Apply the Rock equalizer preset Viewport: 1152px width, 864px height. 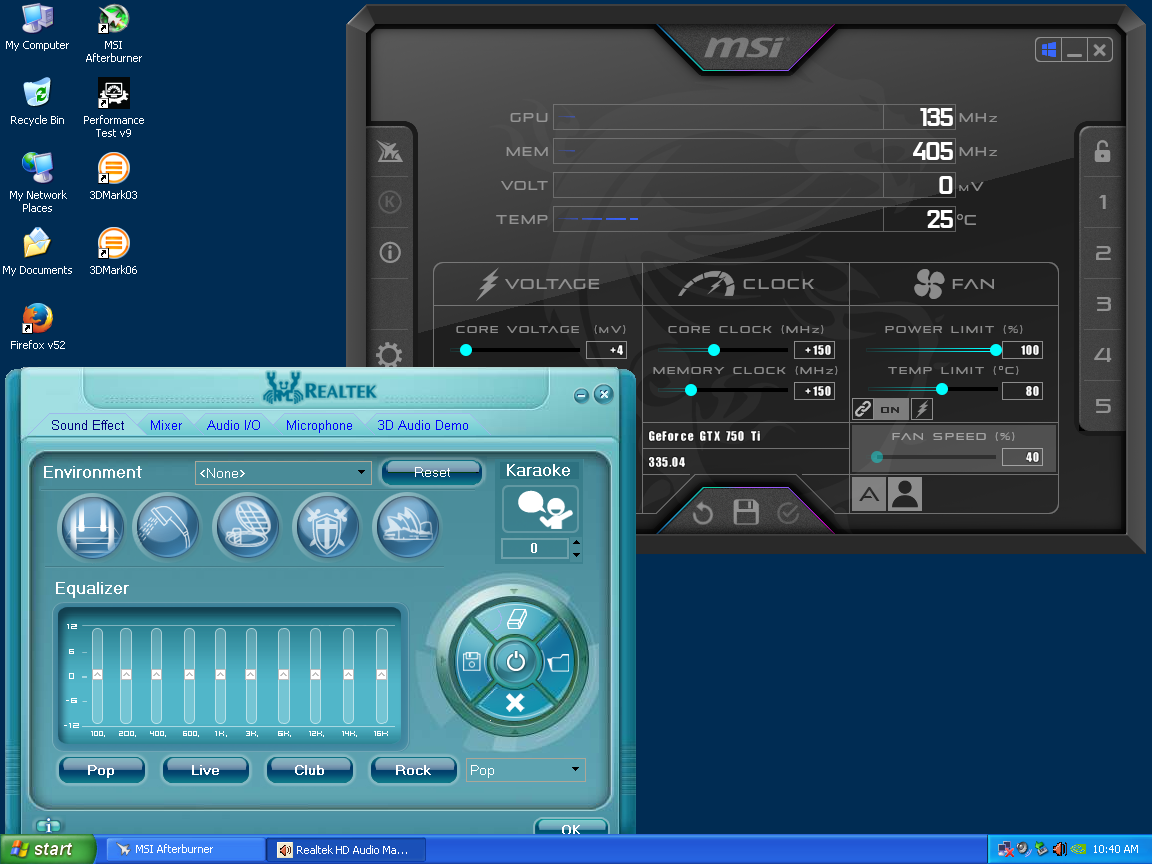click(413, 770)
